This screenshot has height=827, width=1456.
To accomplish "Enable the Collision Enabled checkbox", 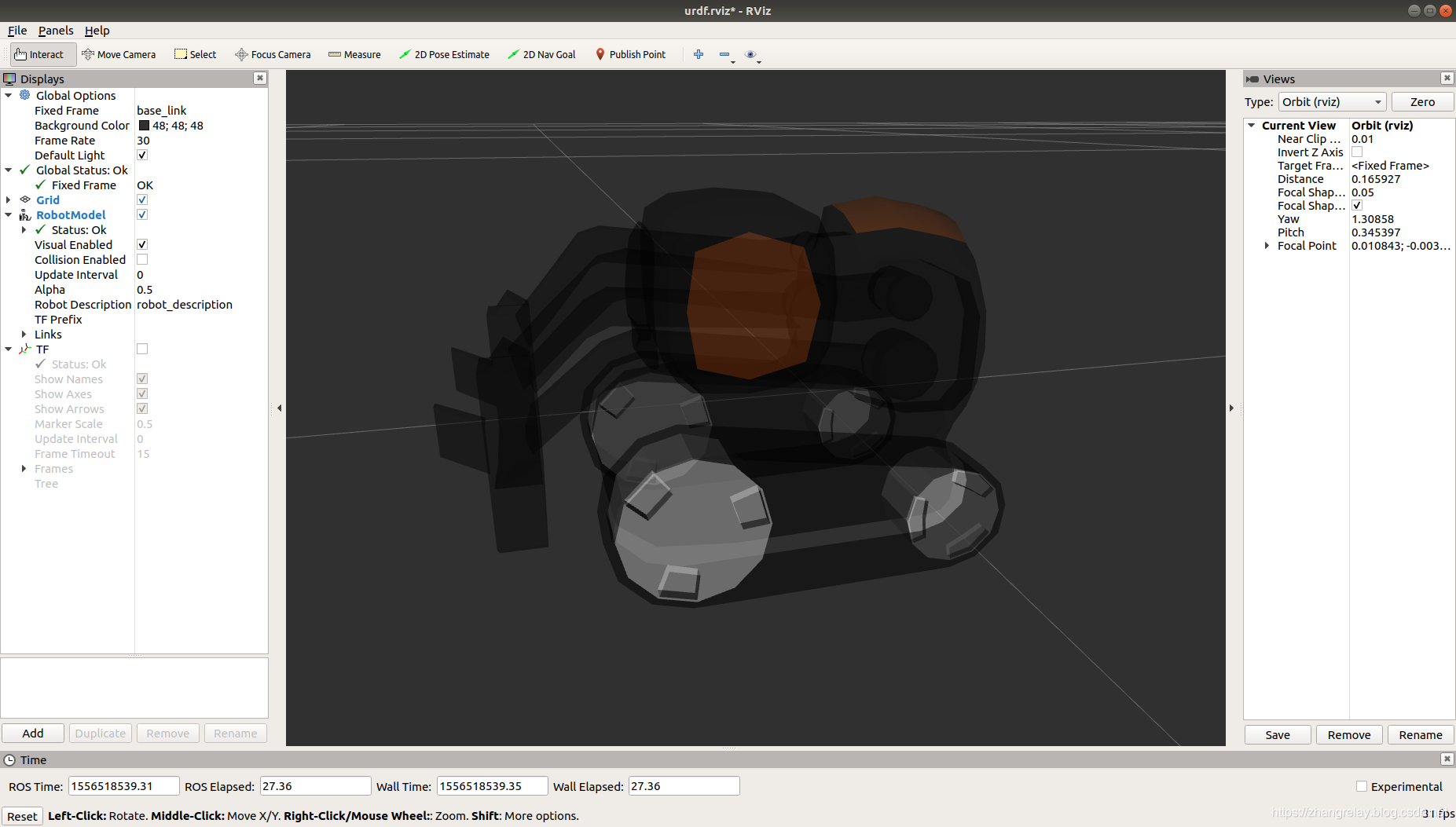I will 142,259.
